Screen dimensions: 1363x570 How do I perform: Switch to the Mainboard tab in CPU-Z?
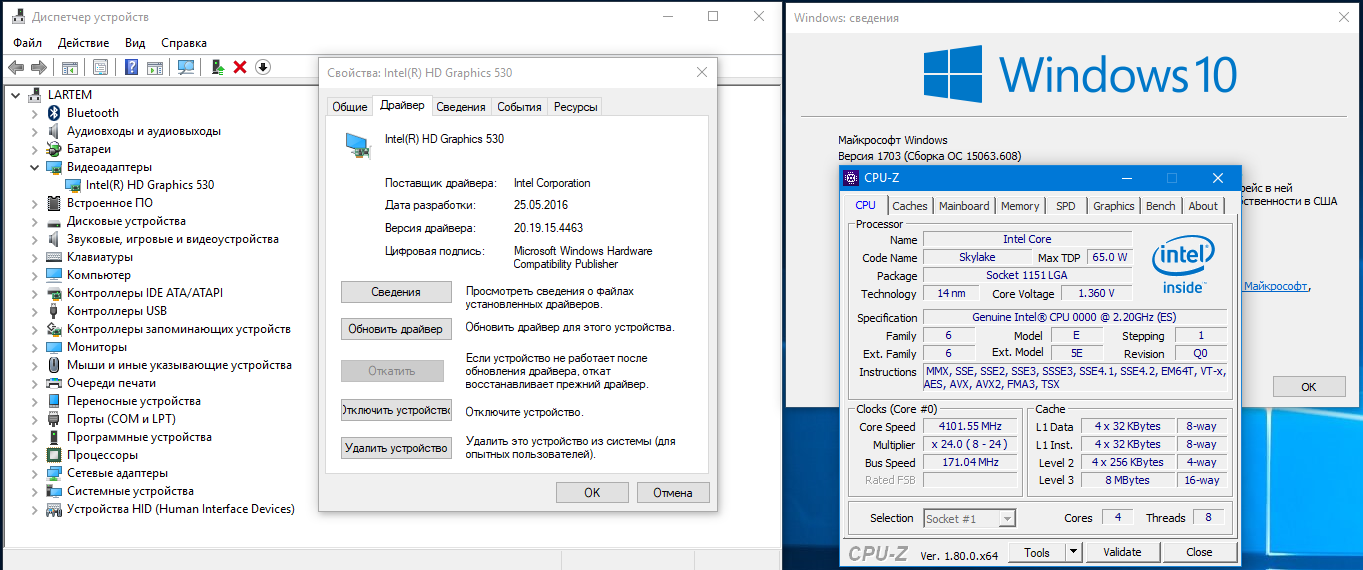(x=964, y=206)
